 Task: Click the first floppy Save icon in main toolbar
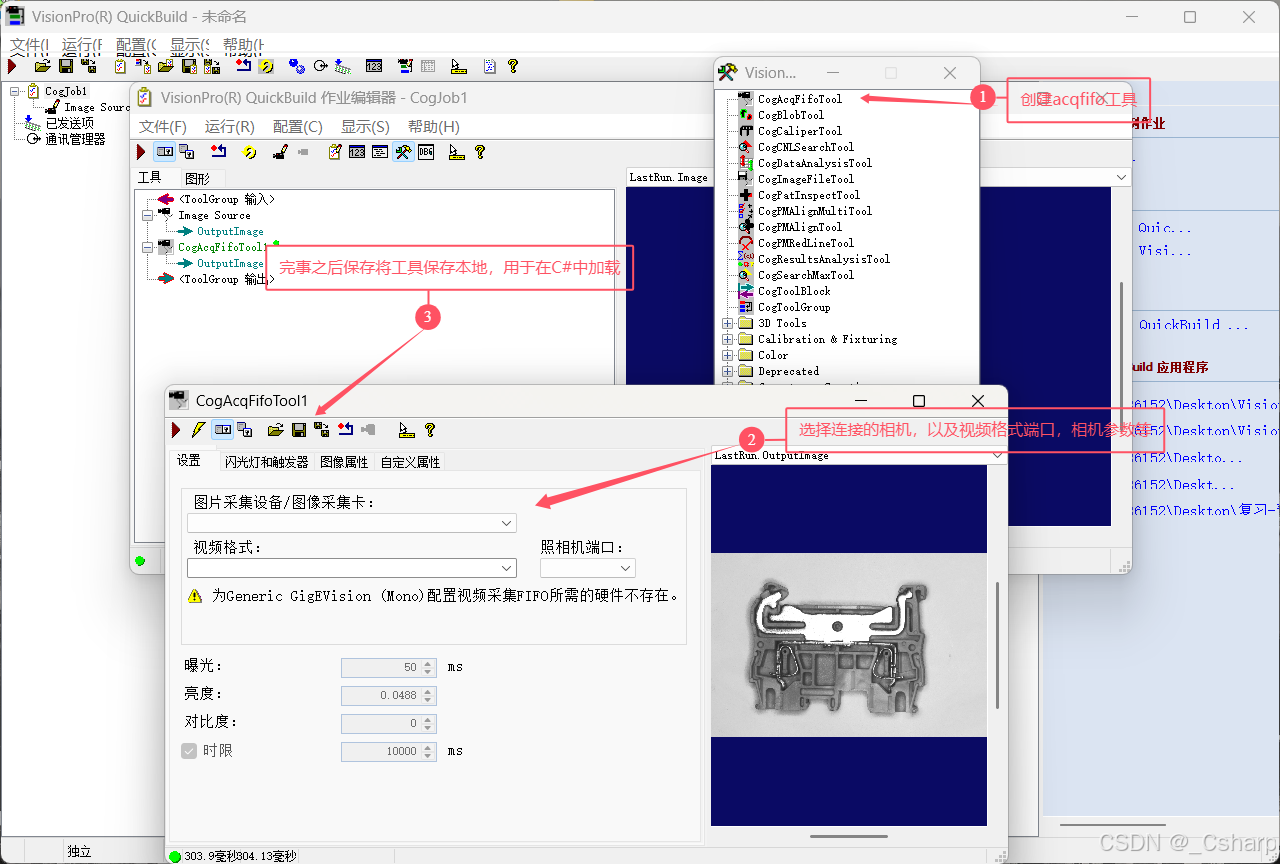[x=66, y=66]
